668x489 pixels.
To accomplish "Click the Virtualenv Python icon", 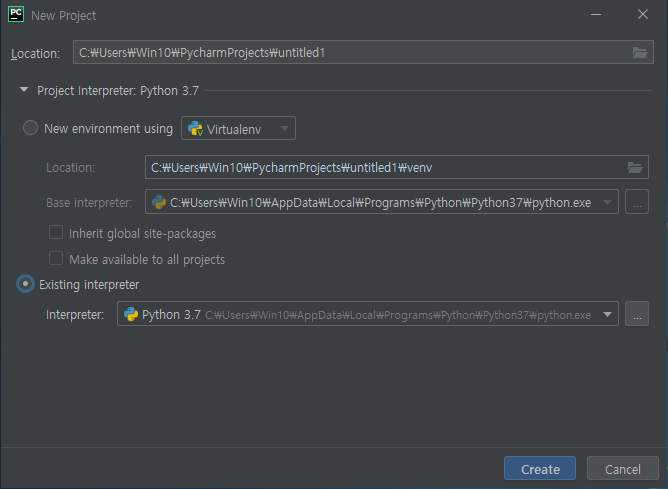I will pos(196,128).
